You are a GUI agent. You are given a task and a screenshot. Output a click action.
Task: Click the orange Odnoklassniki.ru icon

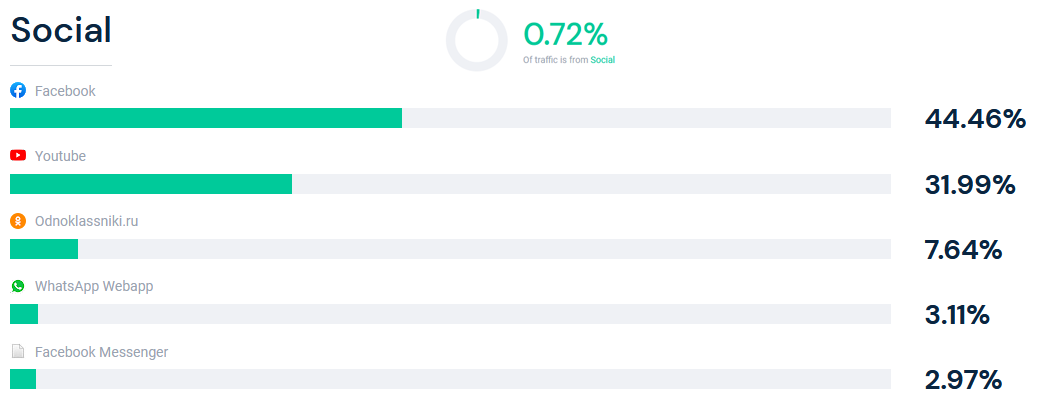click(x=18, y=221)
